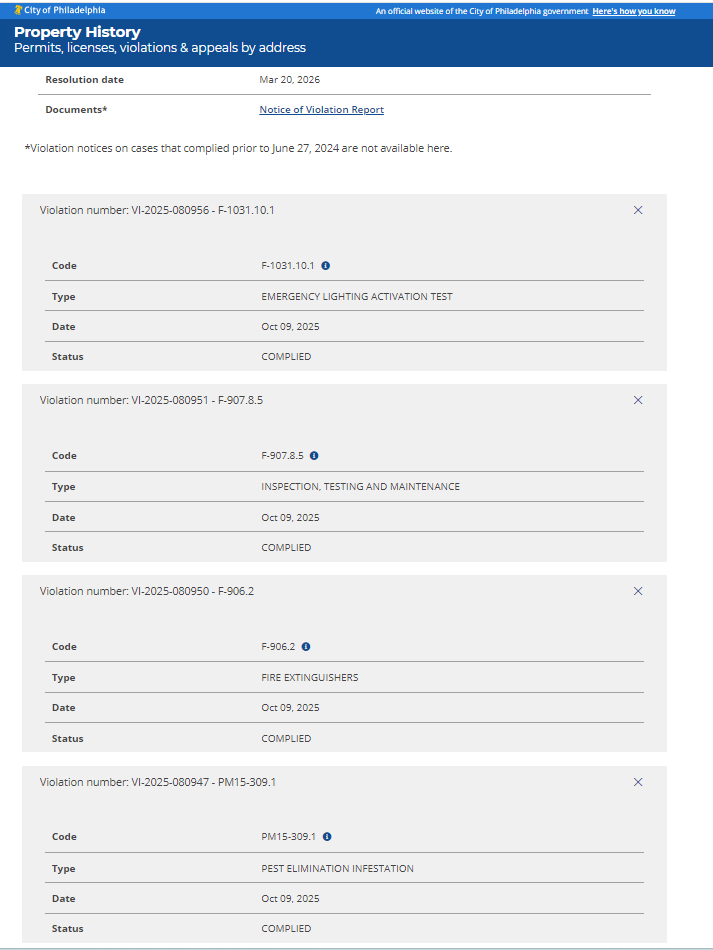Click the Resolution date value Mar 20, 2026
Viewport: 713px width, 950px height.
click(289, 80)
